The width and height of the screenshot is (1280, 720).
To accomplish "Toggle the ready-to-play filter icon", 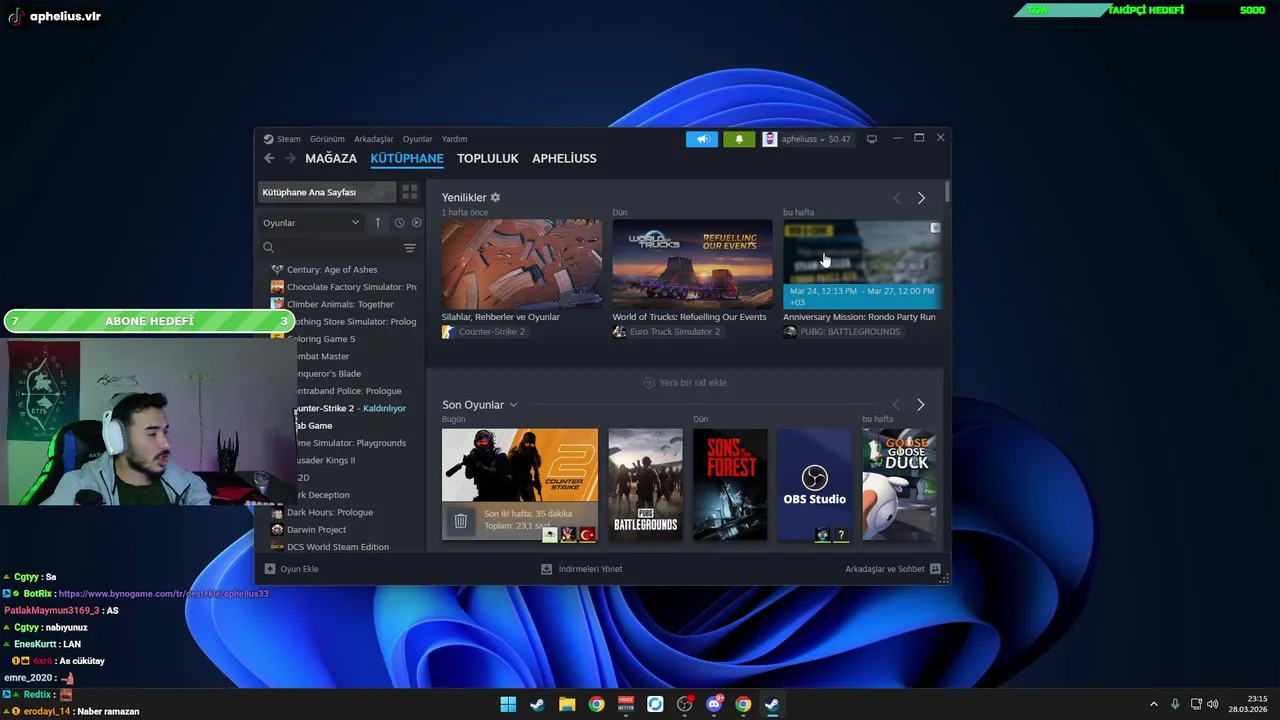I will pos(417,223).
